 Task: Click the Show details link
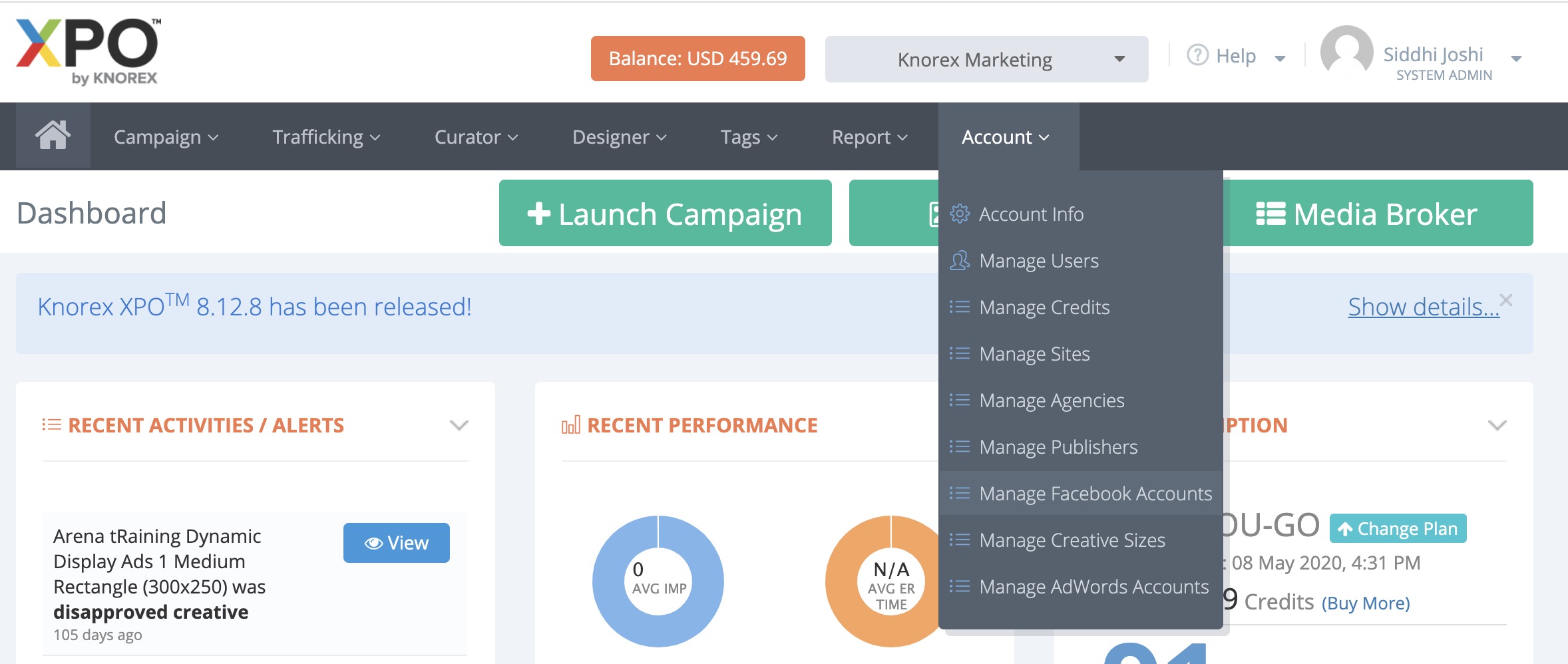pyautogui.click(x=1423, y=307)
